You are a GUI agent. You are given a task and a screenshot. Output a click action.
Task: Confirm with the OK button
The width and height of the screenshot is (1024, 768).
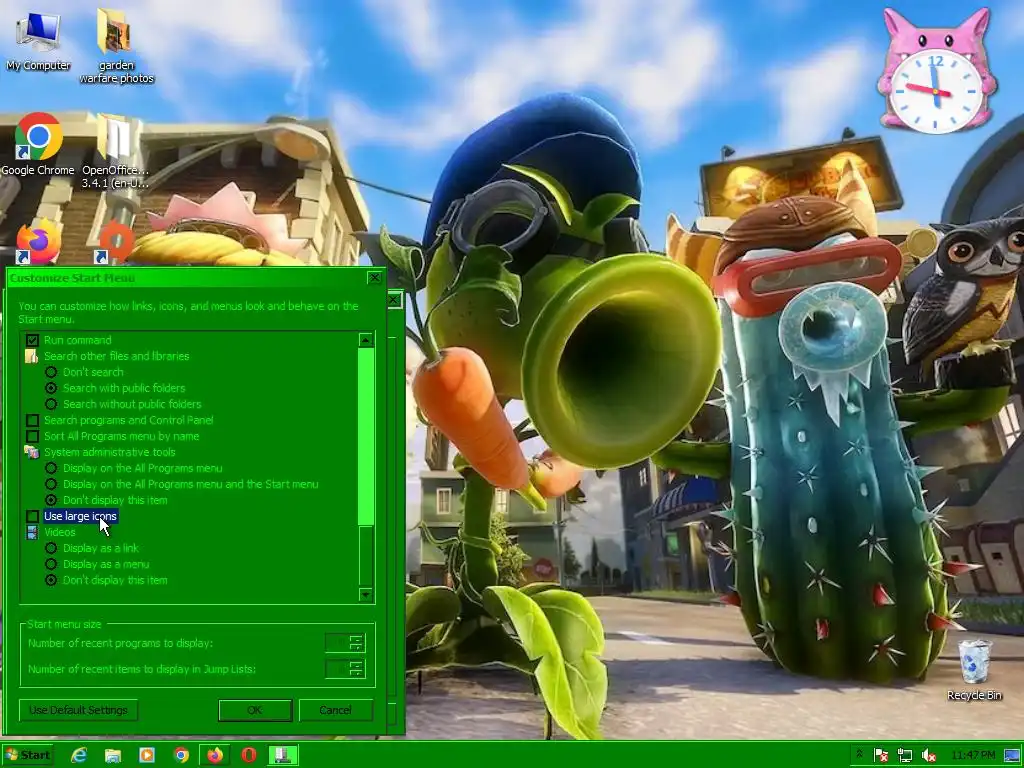(x=255, y=710)
